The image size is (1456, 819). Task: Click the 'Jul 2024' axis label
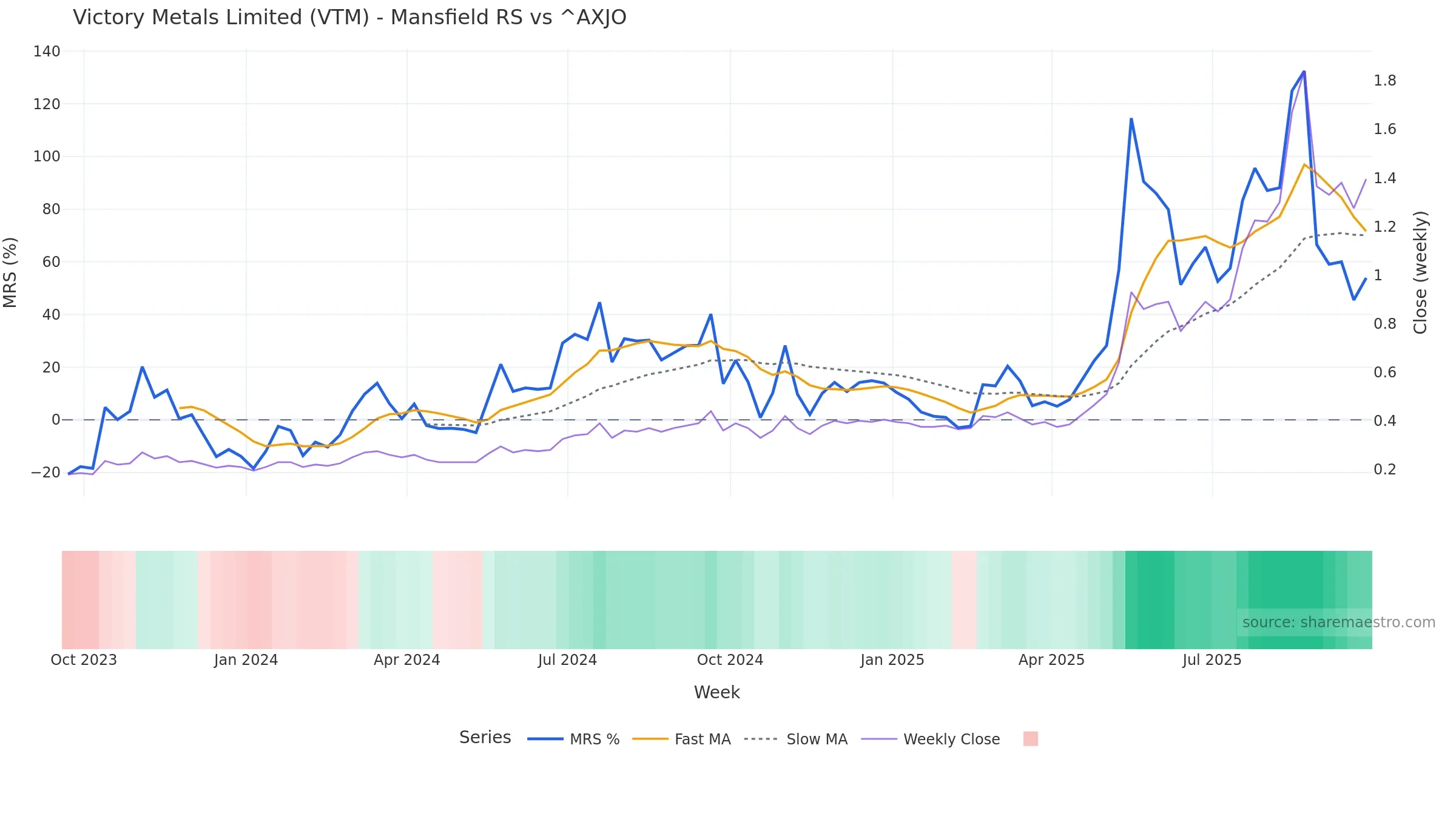(x=567, y=660)
